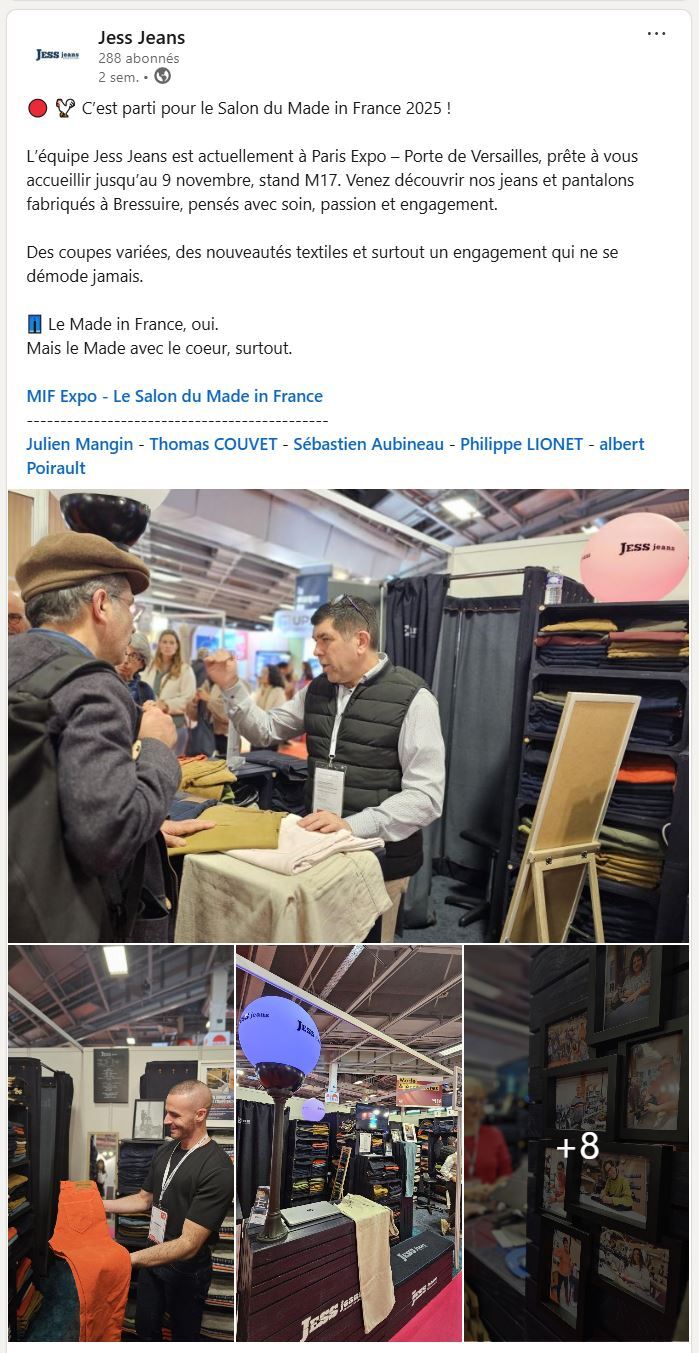Screen dimensions: 699x1353
Task: Show the +8 additional photos
Action: coord(577,1144)
